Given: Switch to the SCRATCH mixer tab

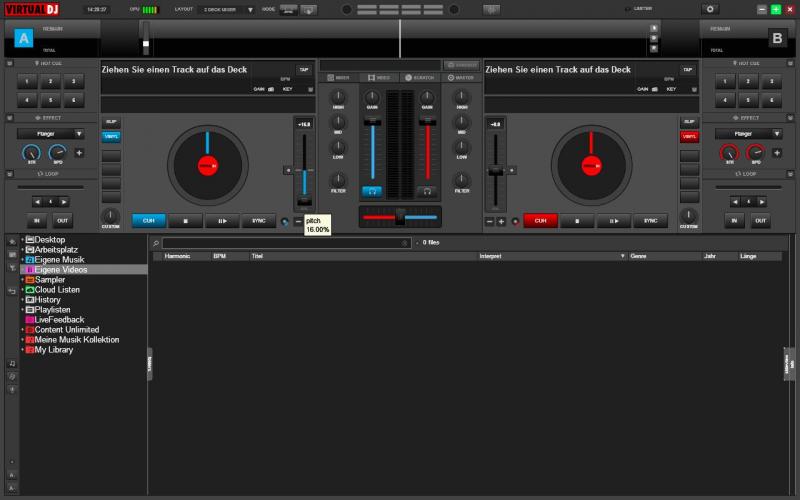Looking at the screenshot, I should click(x=419, y=77).
